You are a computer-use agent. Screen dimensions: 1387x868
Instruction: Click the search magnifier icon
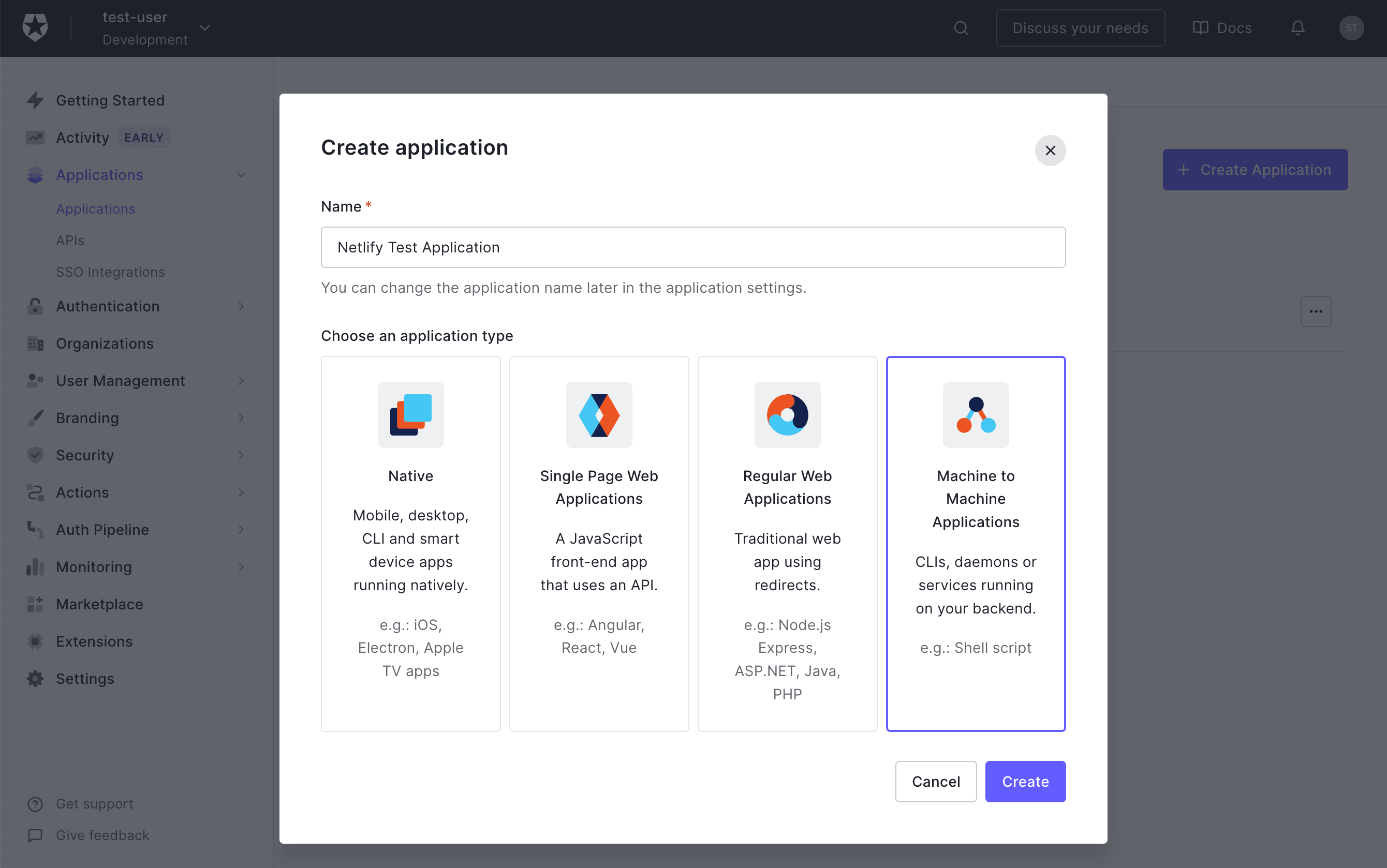961,28
